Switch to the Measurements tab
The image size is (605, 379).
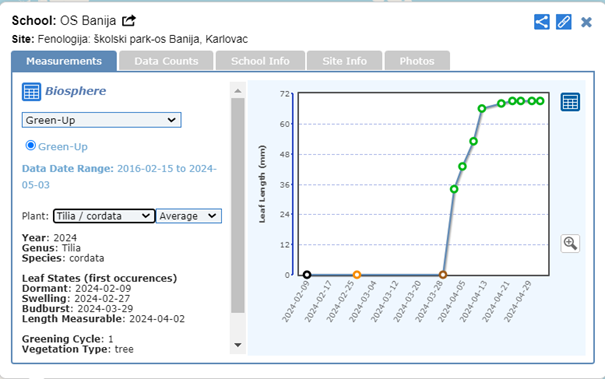64,61
